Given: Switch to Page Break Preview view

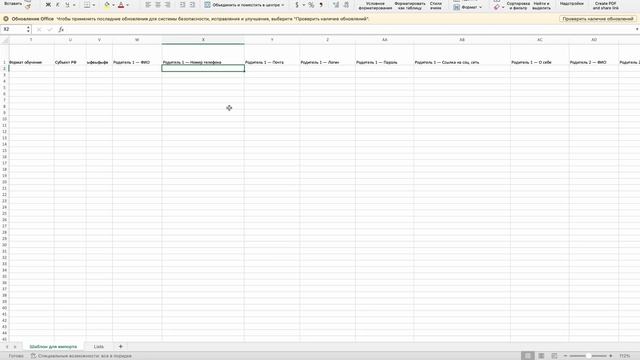Looking at the screenshot, I should (x=554, y=356).
